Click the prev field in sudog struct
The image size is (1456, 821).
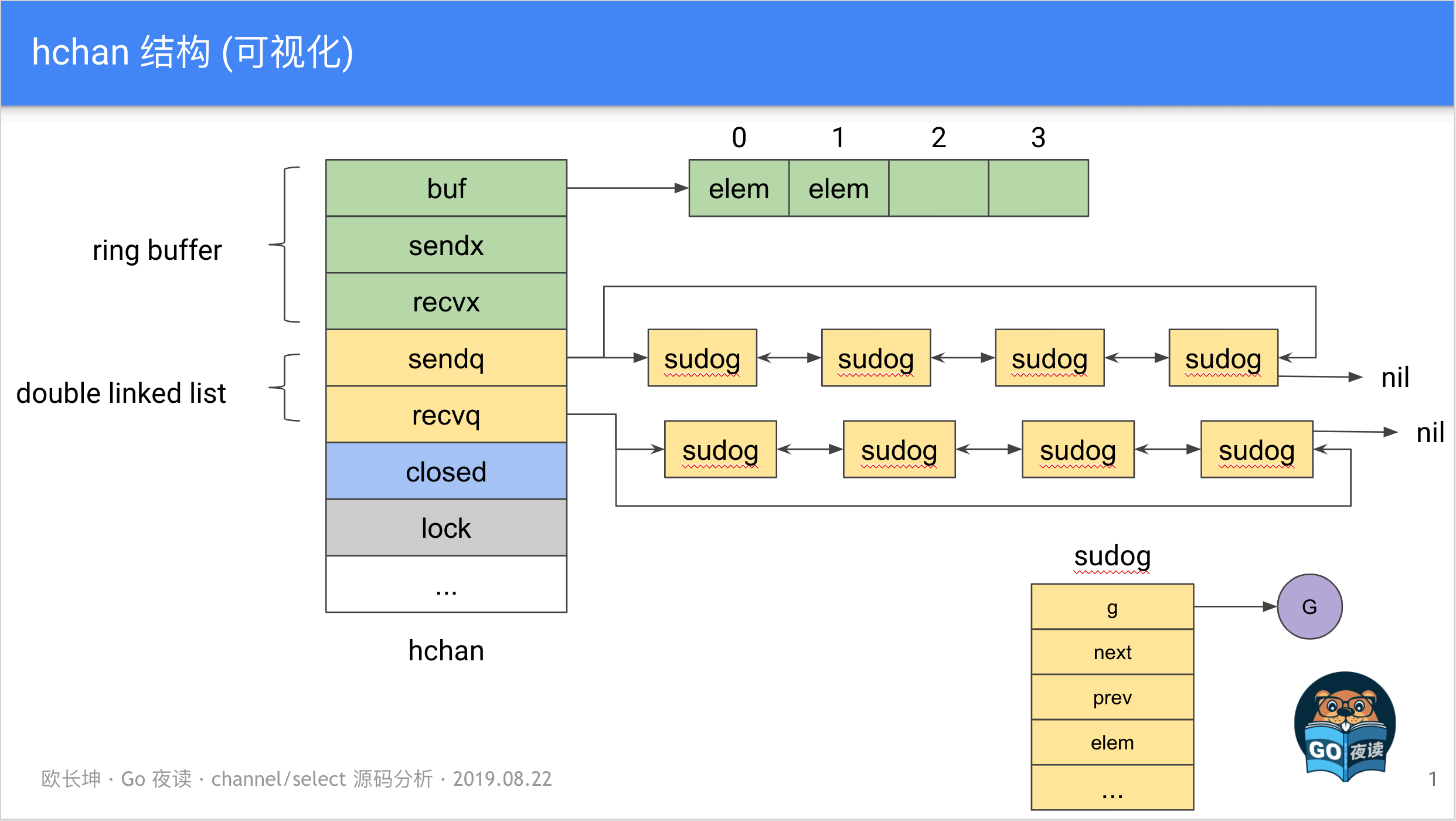1112,697
